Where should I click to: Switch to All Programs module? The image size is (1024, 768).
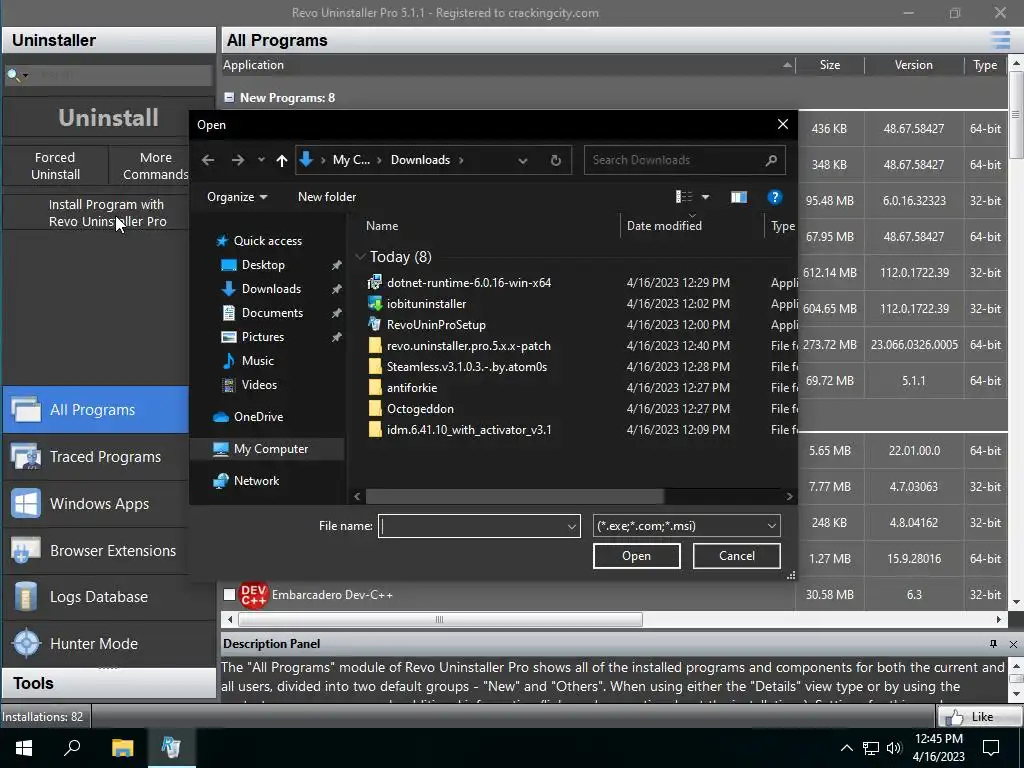tap(95, 409)
